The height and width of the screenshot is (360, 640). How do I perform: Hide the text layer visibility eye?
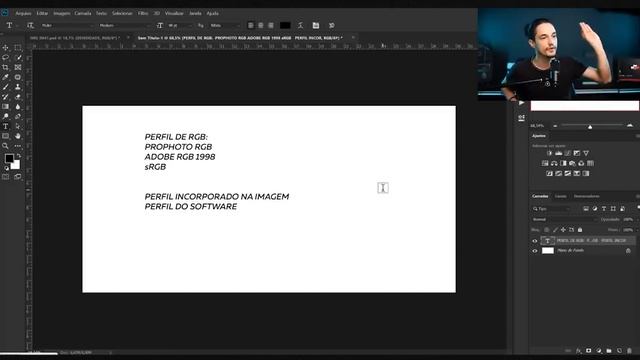coord(535,241)
